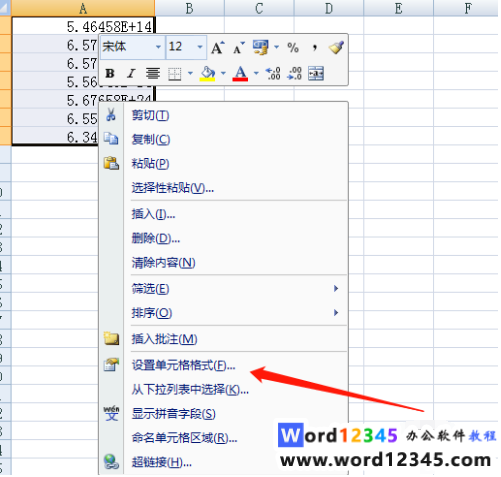Click the comma style icon

(x=315, y=48)
